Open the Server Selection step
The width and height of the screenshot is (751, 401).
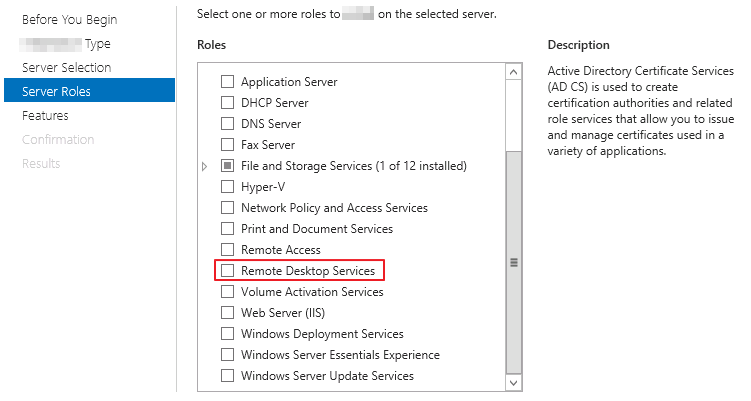(67, 68)
